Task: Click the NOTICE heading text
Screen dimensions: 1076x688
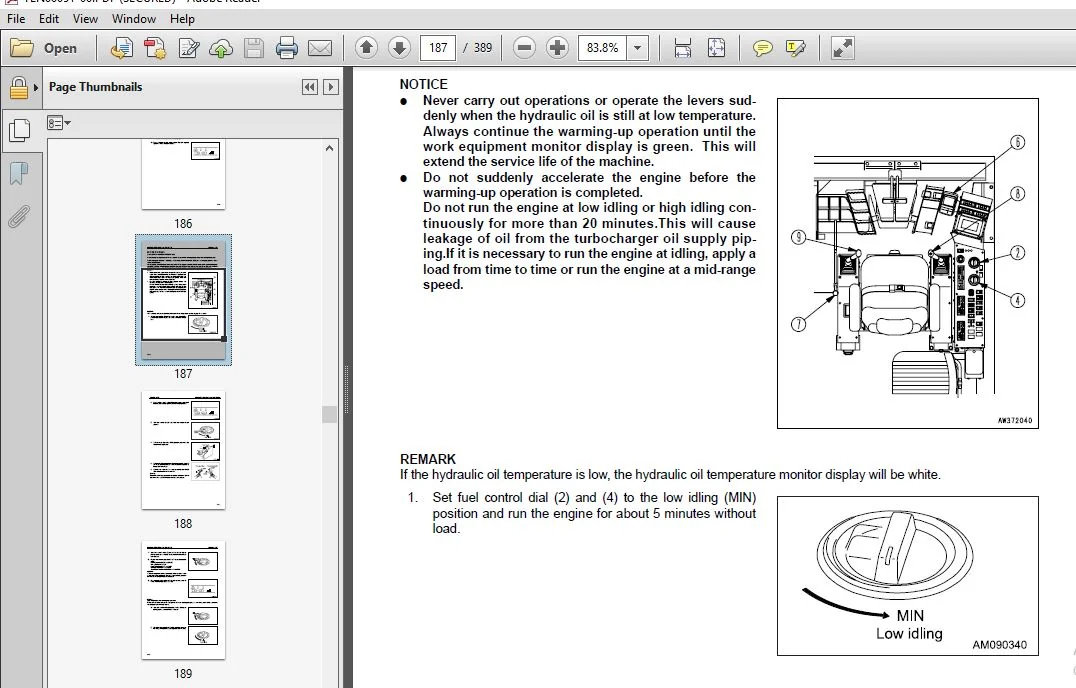Action: tap(423, 84)
